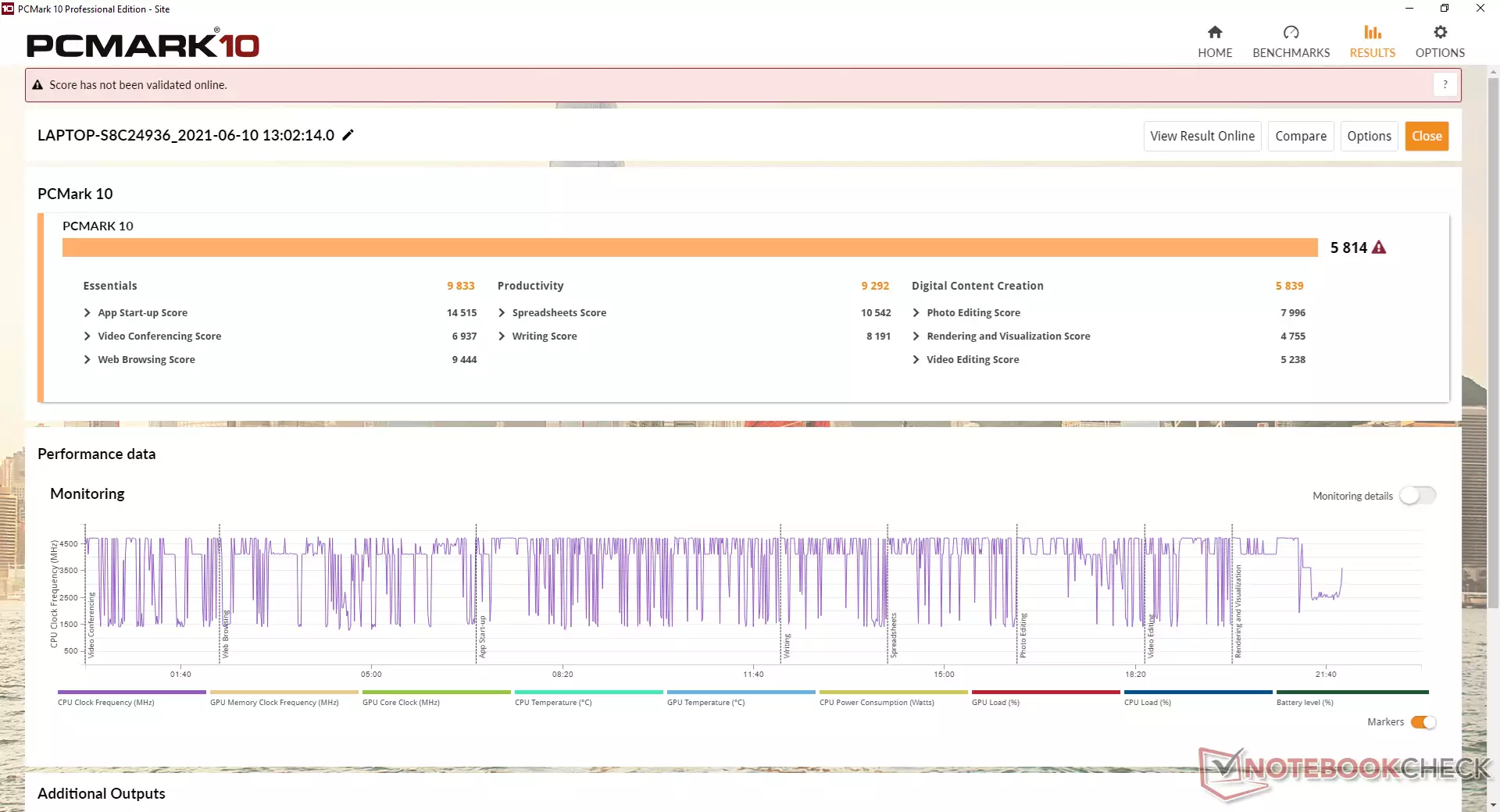Screen dimensions: 1500x812
Task: Click the Productivity score 9 292
Action: click(x=875, y=286)
